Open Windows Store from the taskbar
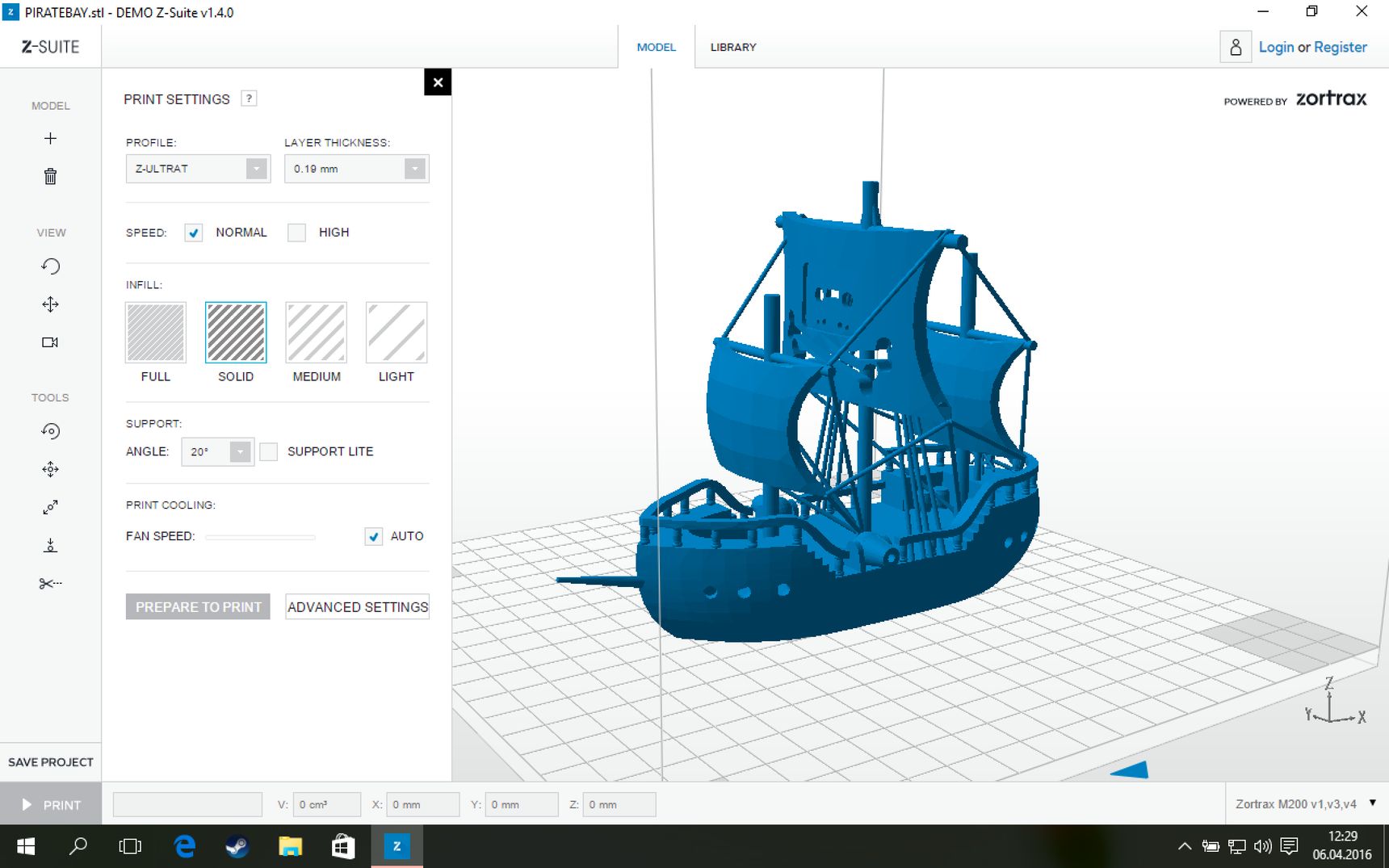 click(x=343, y=846)
